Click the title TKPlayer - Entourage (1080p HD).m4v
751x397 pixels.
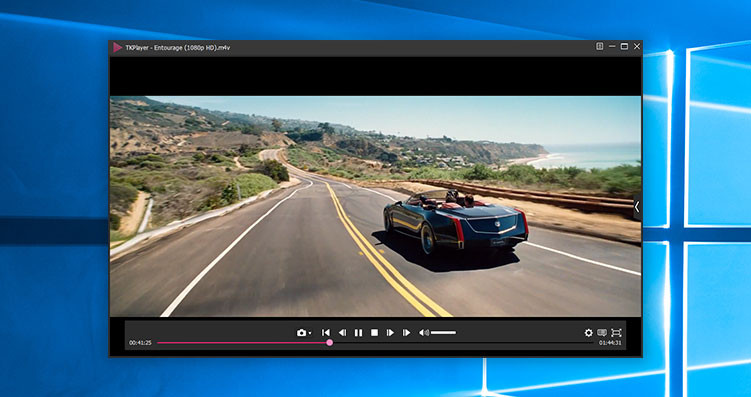[x=178, y=48]
